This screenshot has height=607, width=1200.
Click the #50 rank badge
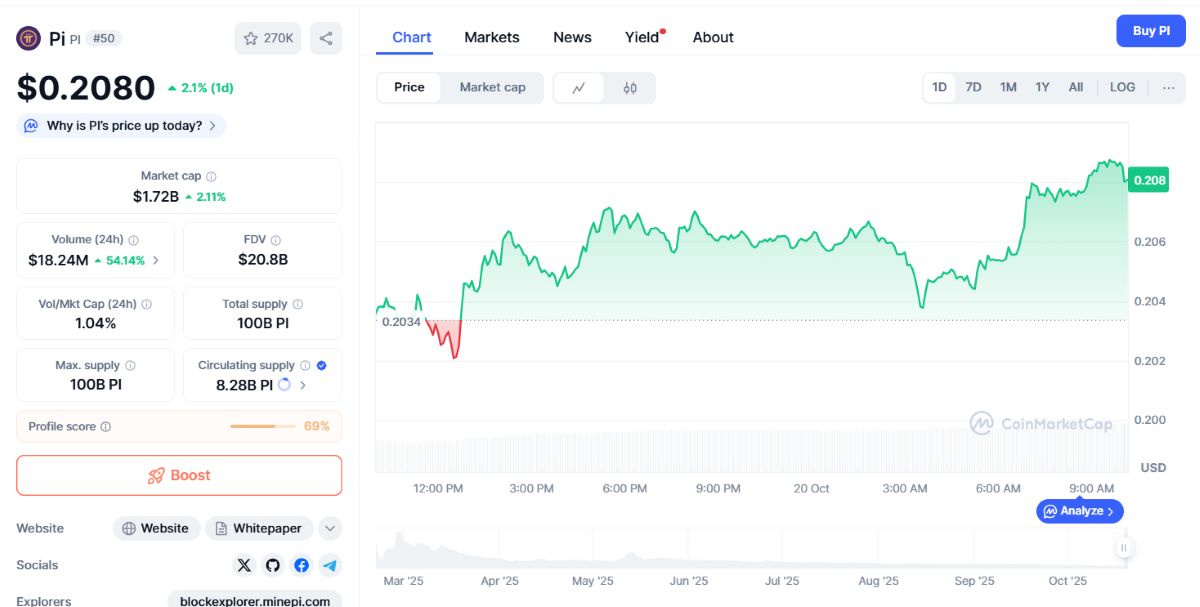103,38
